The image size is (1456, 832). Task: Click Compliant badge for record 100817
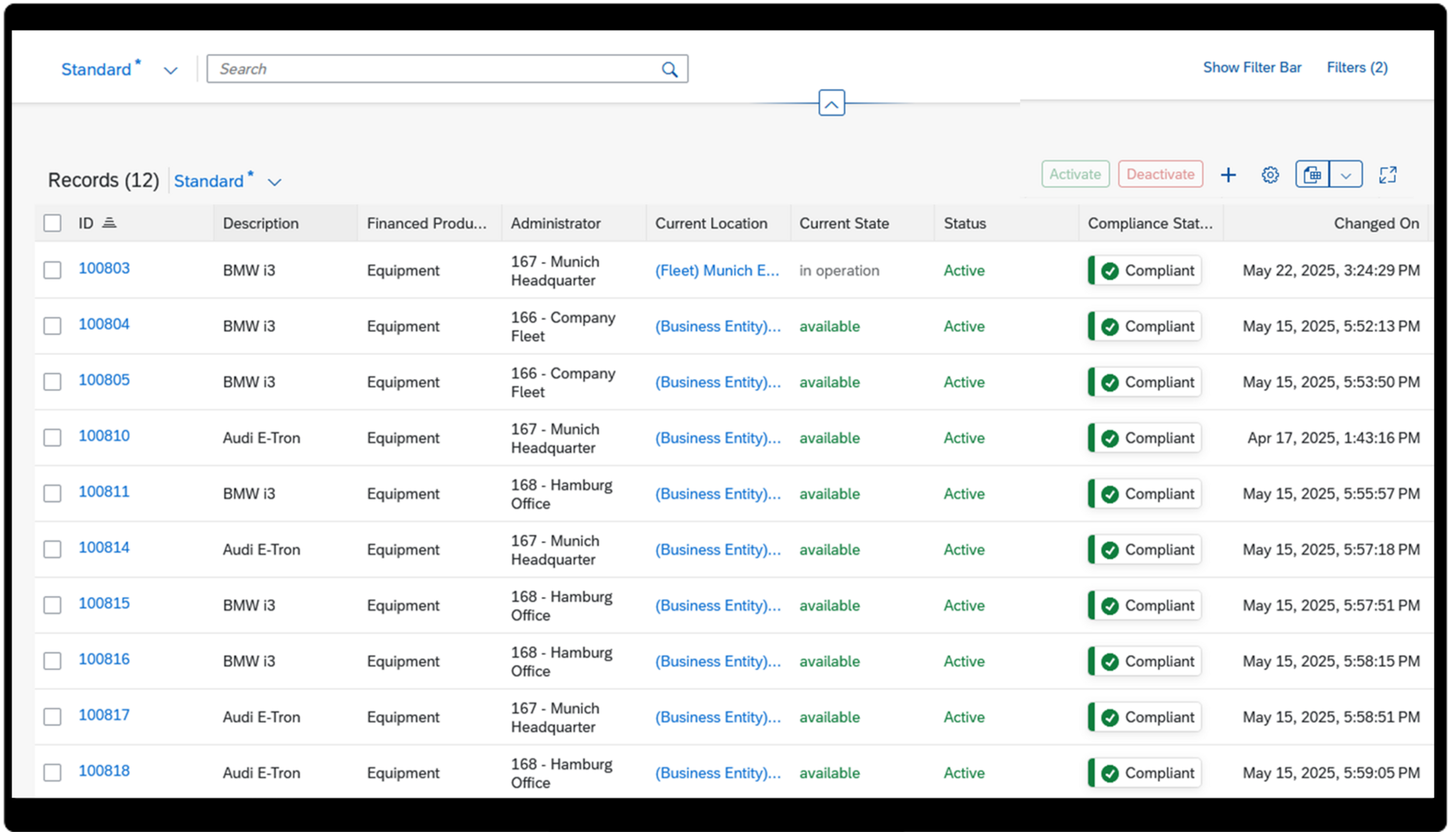tap(1144, 717)
